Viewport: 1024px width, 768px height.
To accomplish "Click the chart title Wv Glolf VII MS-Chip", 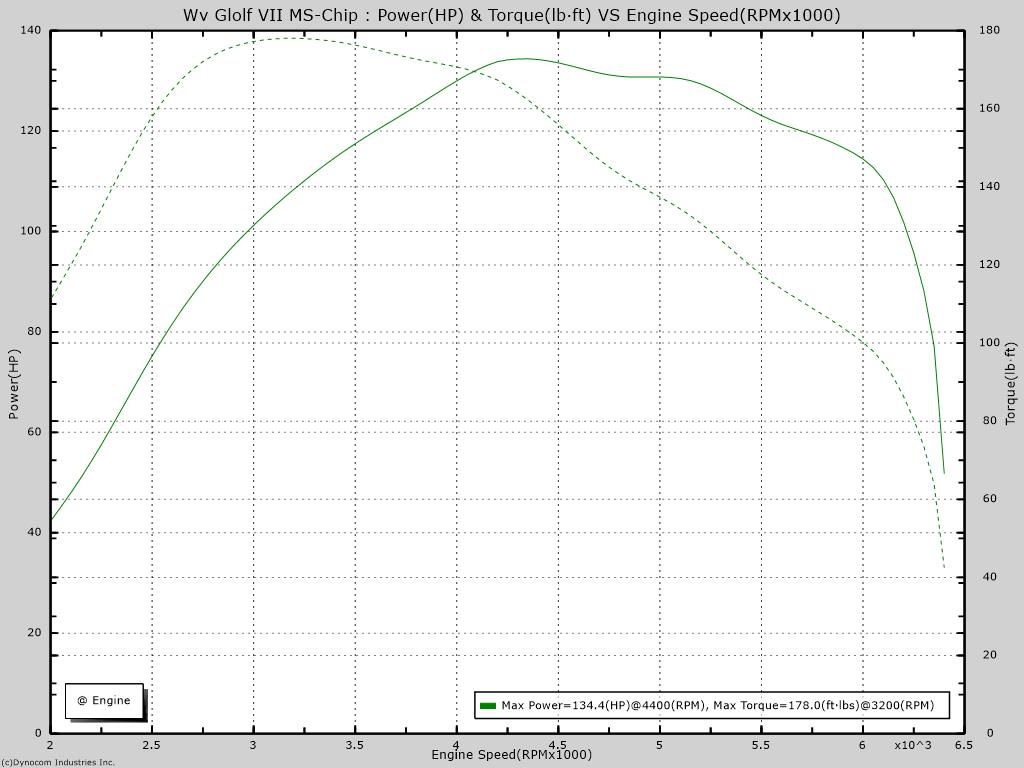I will pos(511,15).
